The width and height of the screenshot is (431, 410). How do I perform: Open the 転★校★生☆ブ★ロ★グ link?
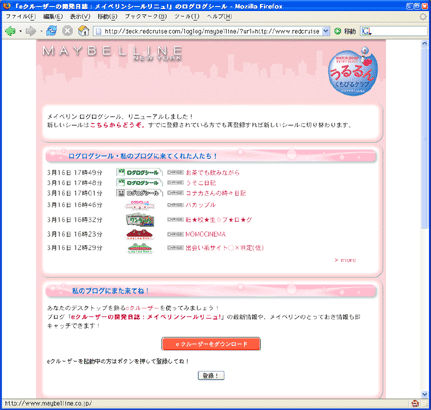coord(219,220)
